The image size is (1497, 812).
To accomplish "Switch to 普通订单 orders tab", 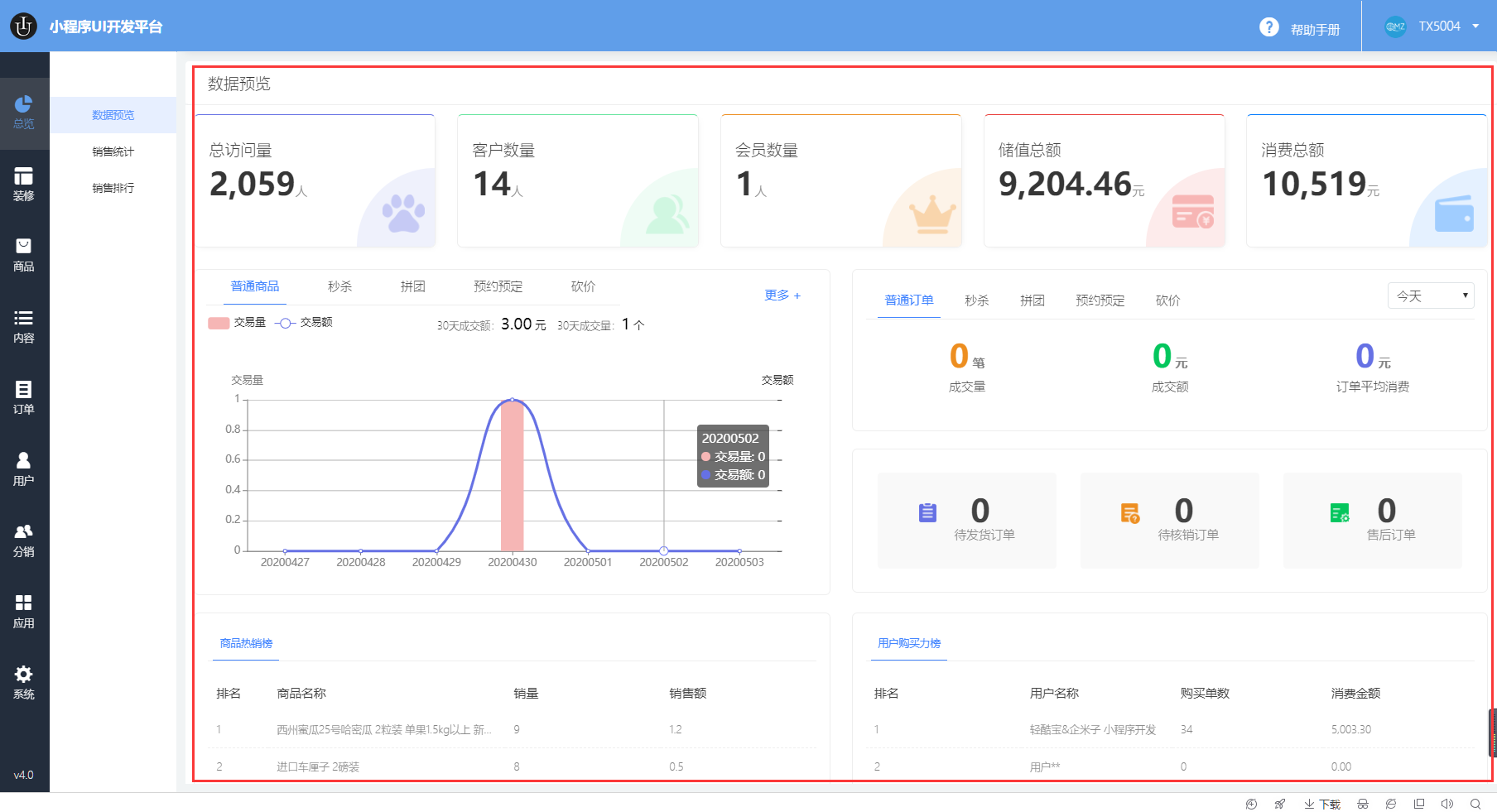I will (909, 300).
